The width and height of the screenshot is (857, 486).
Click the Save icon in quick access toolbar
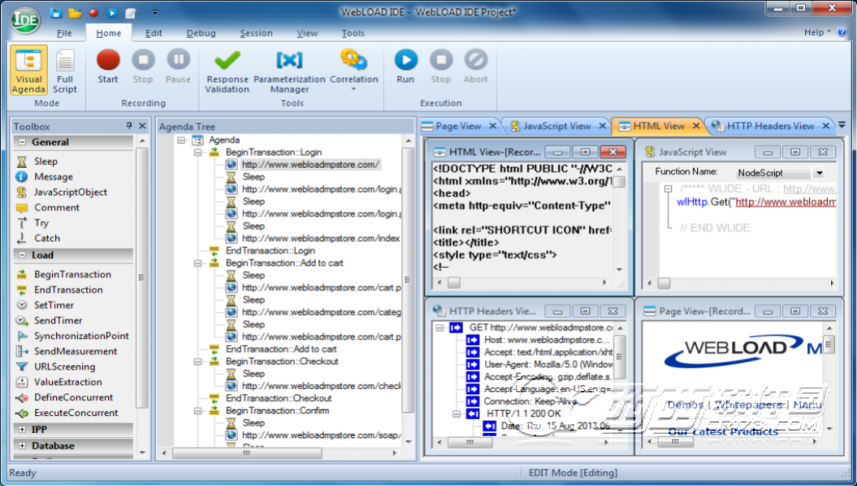click(56, 13)
